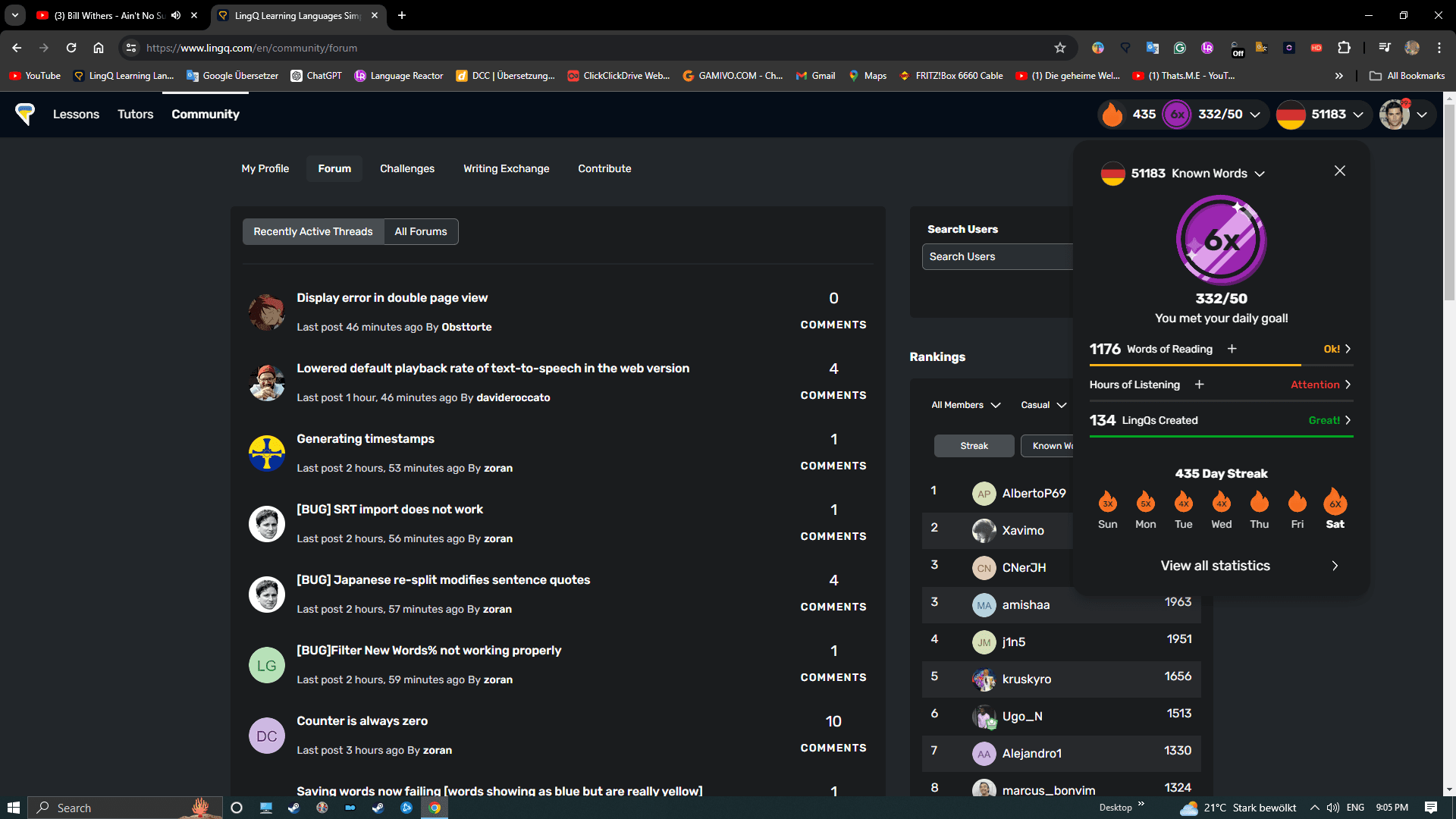This screenshot has width=1456, height=819.
Task: Click the Search Users input field
Action: click(998, 256)
